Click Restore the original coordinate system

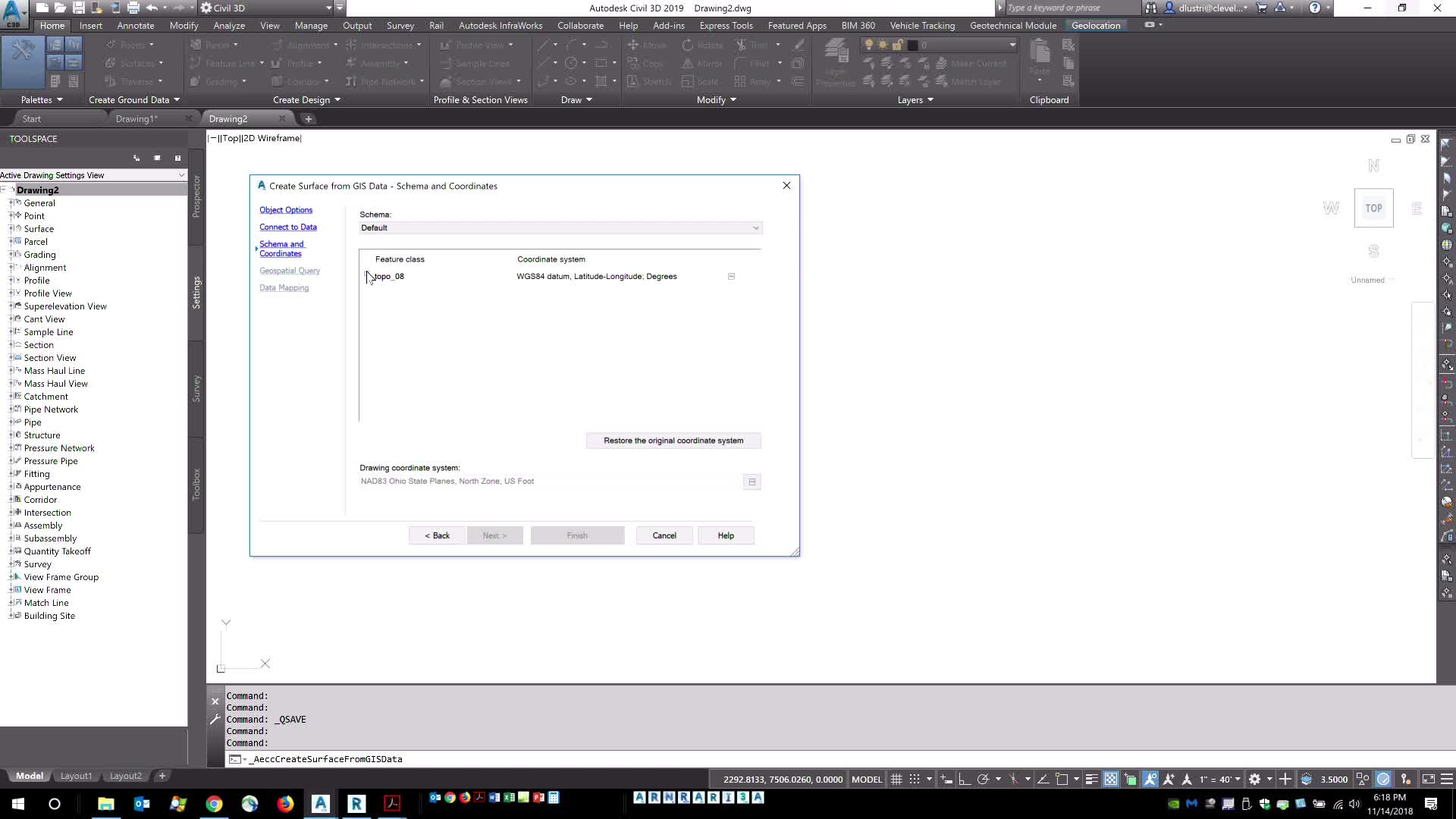tap(673, 441)
